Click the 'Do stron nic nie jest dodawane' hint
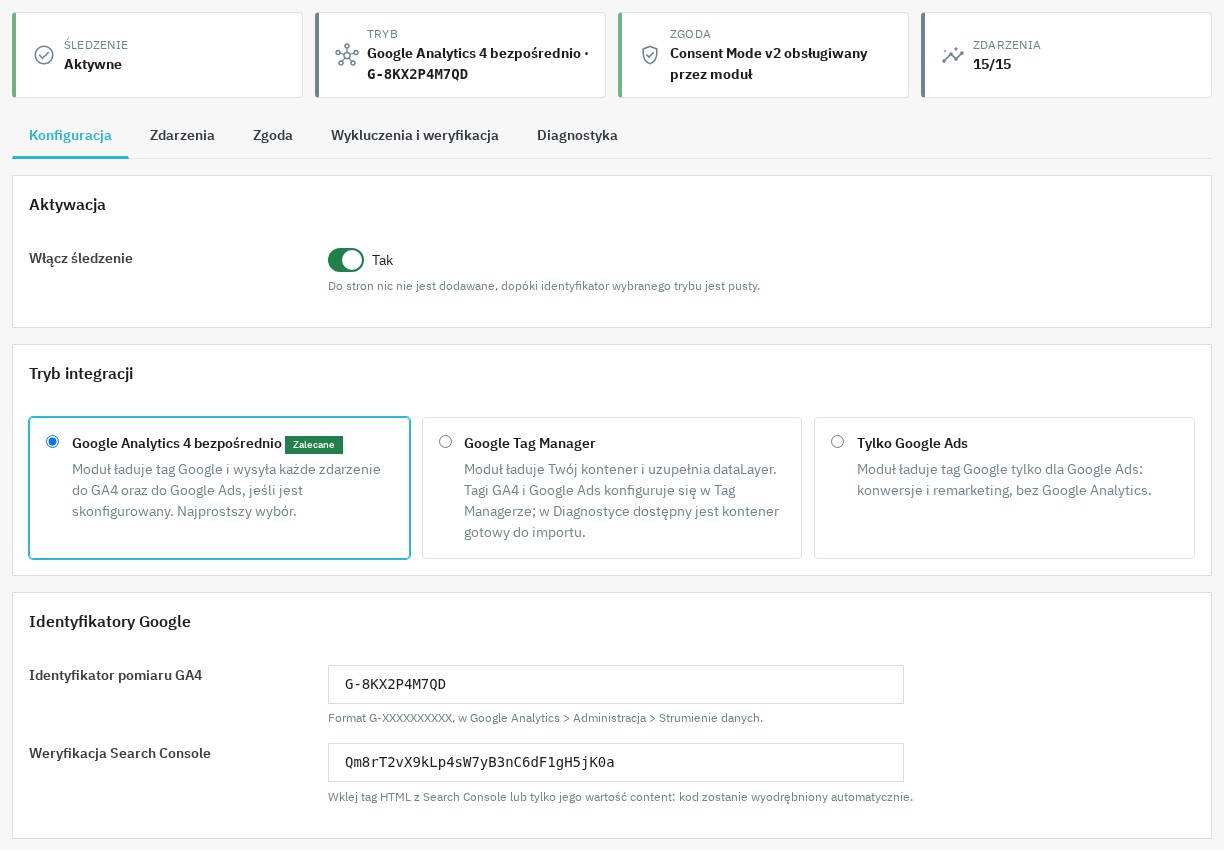Image resolution: width=1224 pixels, height=850 pixels. tap(544, 286)
